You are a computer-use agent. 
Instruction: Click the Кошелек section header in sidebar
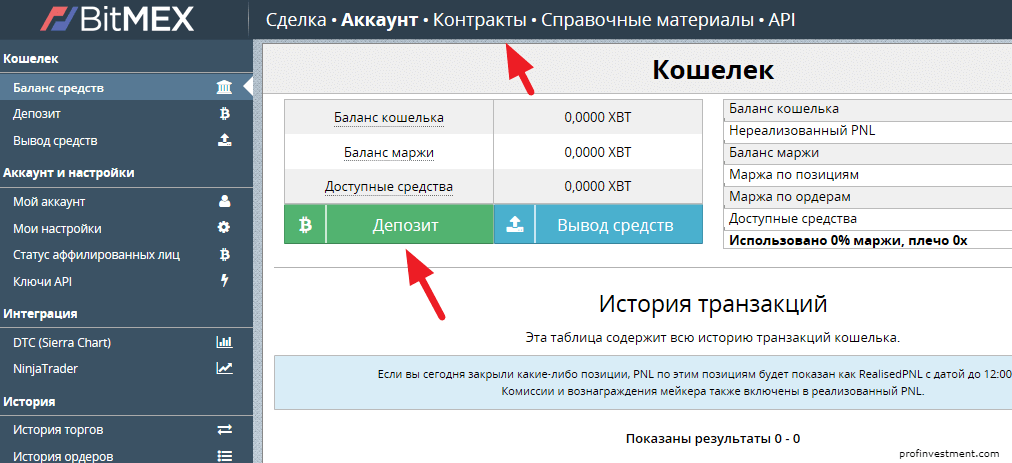pyautogui.click(x=31, y=59)
